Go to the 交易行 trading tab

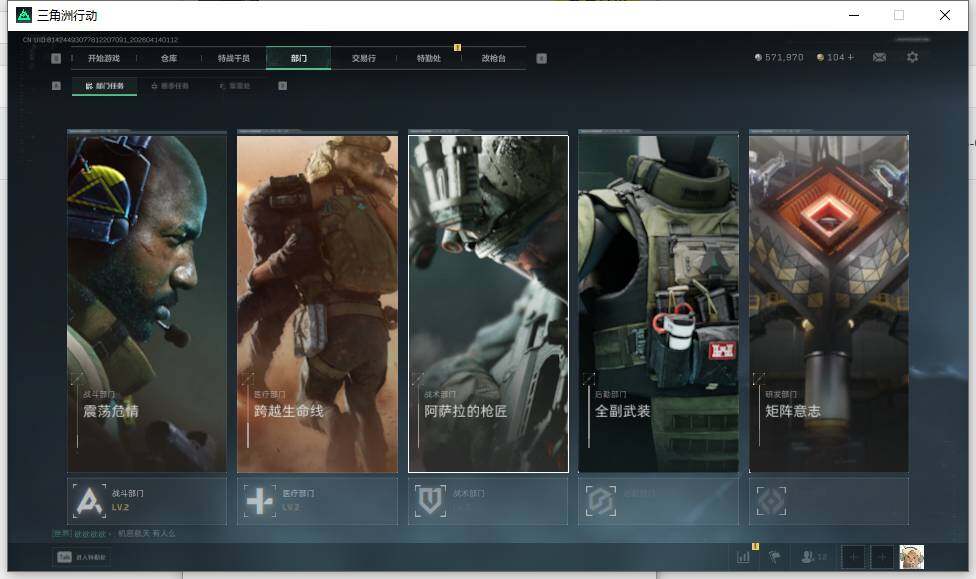(364, 58)
